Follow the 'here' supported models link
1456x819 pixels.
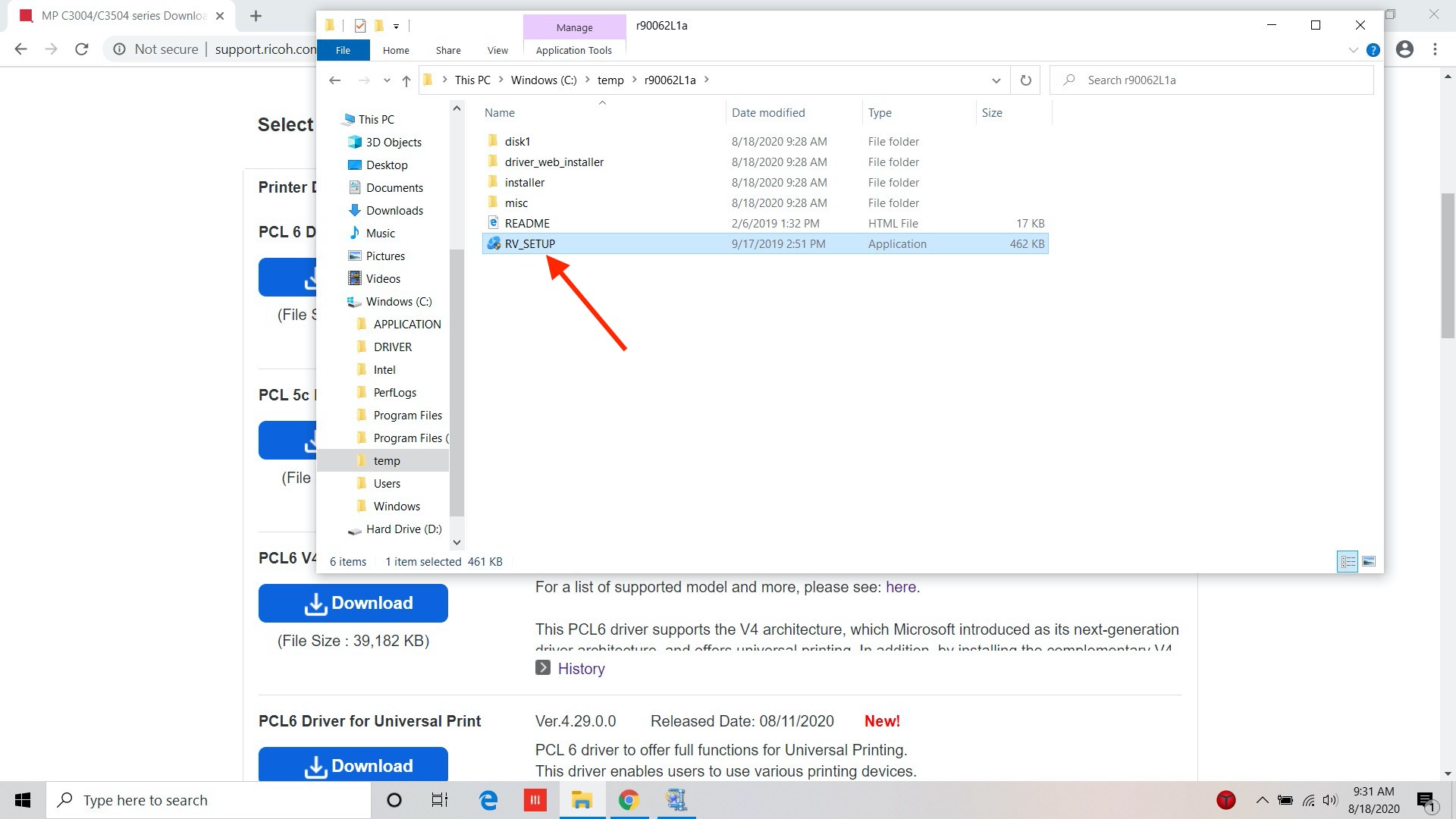click(x=901, y=587)
